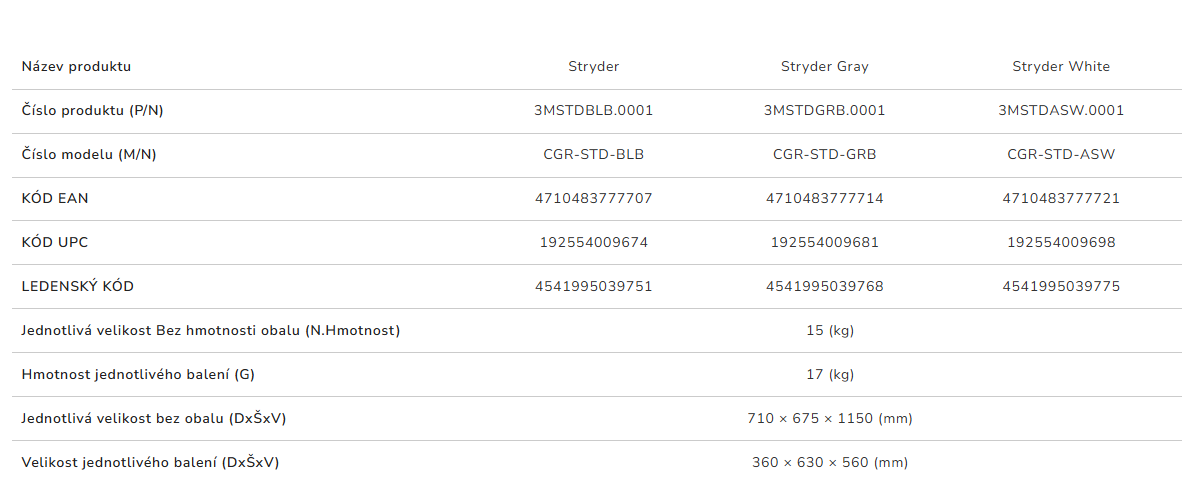Select the 17 (kg) package weight value
The width and height of the screenshot is (1195, 494).
tap(829, 375)
